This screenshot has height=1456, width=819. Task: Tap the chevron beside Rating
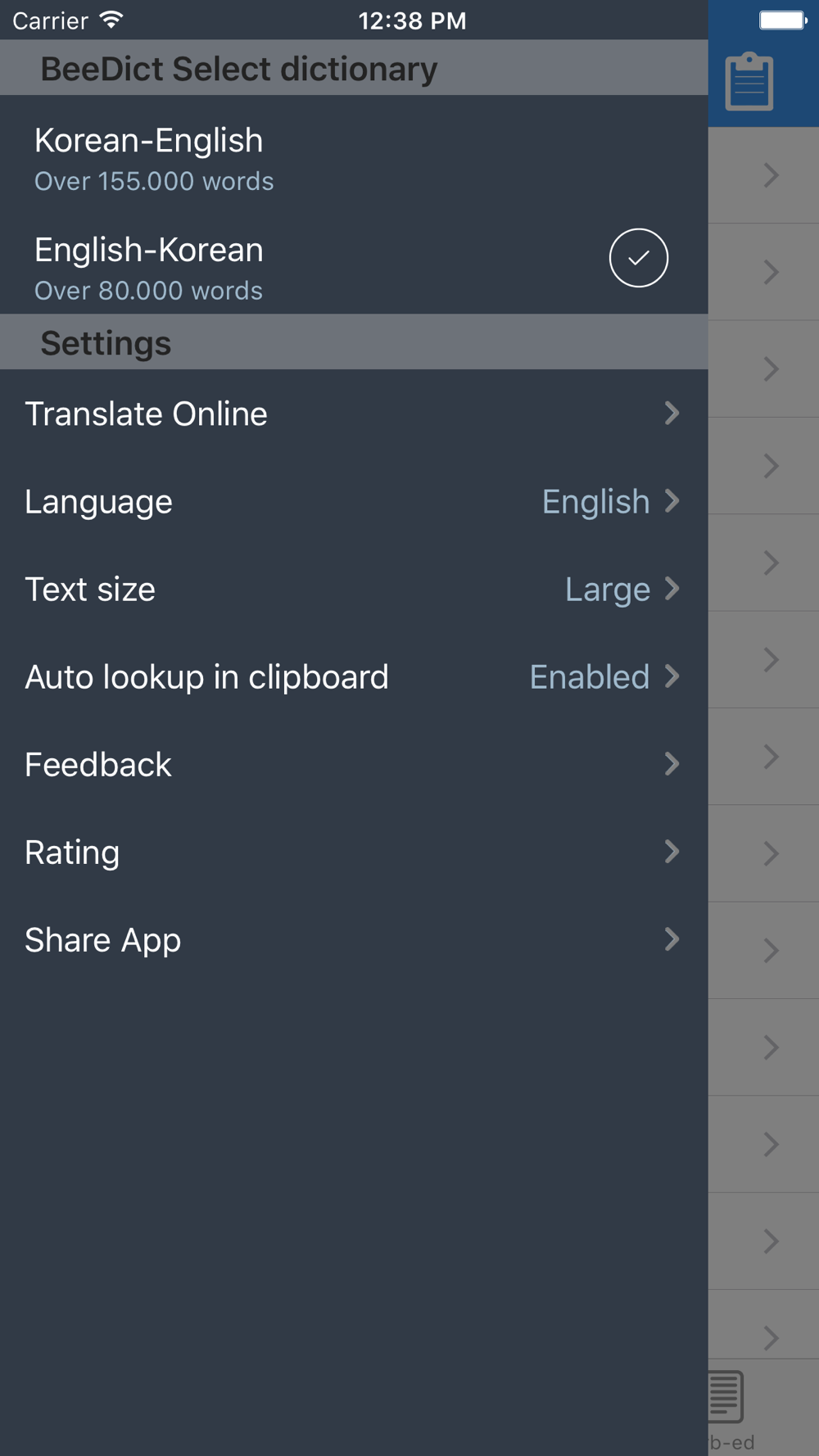[x=672, y=852]
